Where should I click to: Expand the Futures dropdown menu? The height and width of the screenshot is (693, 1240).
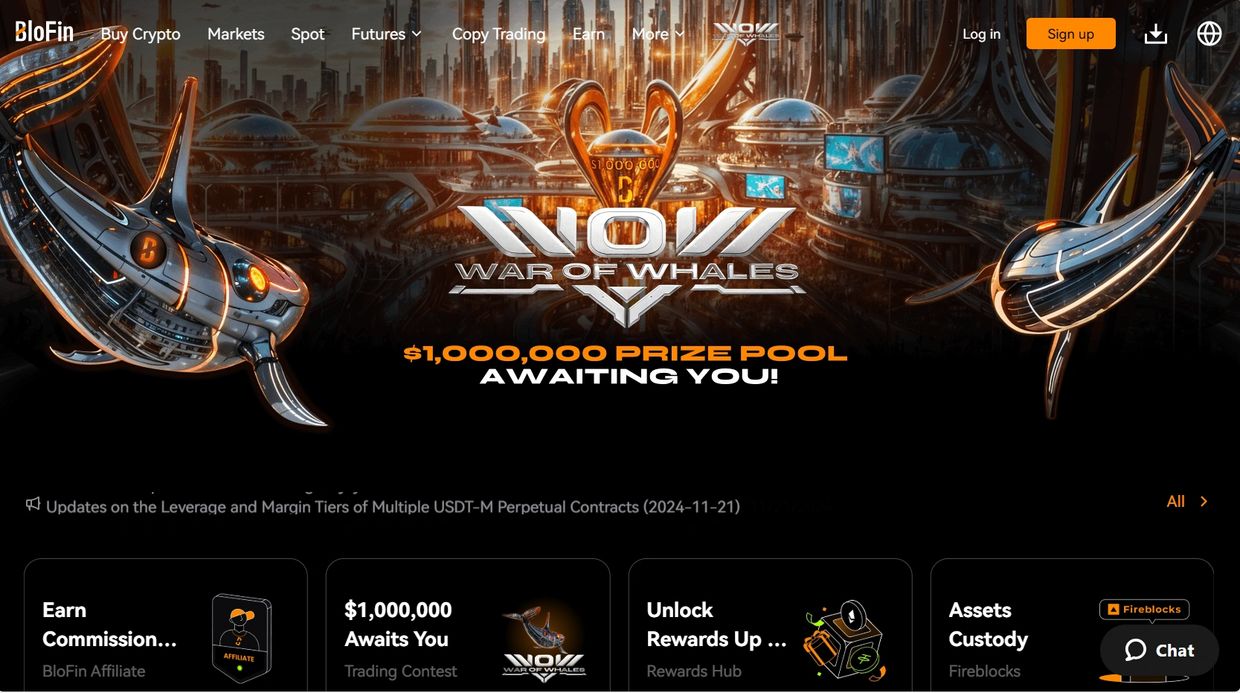[x=386, y=34]
